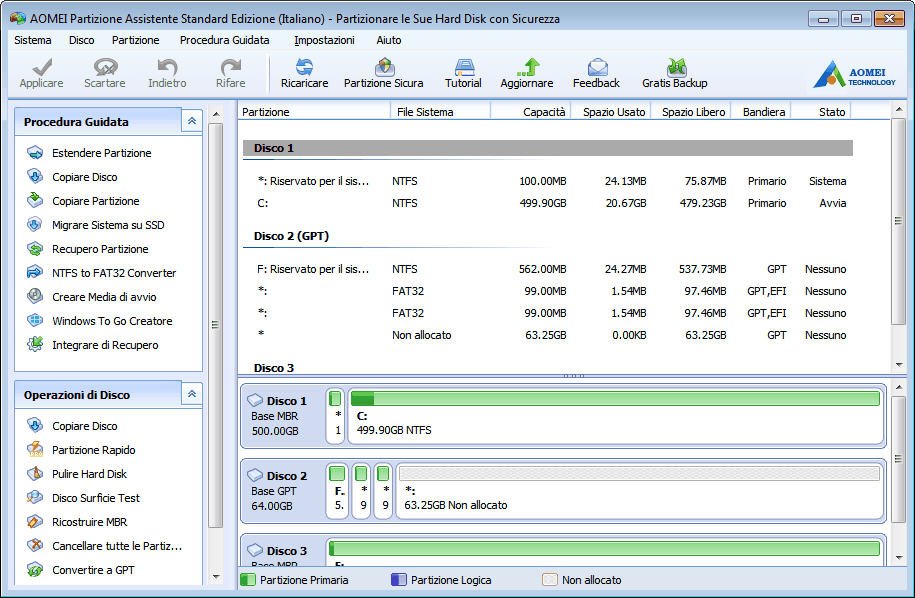This screenshot has width=915, height=598.
Task: Open the Partizione menu
Action: point(135,40)
